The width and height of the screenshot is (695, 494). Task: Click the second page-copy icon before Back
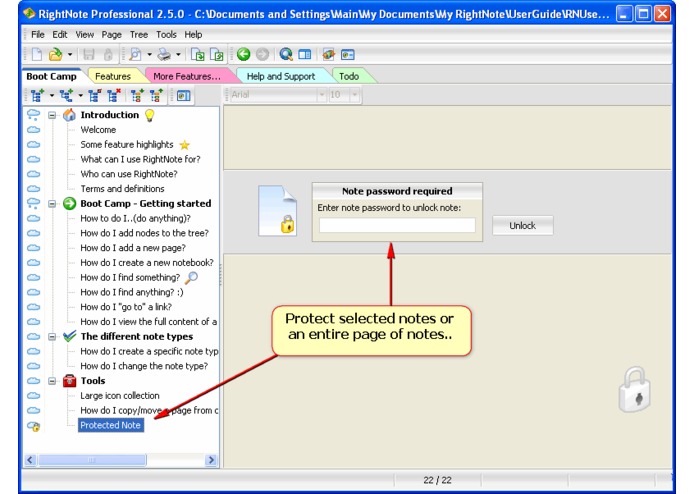coord(217,54)
